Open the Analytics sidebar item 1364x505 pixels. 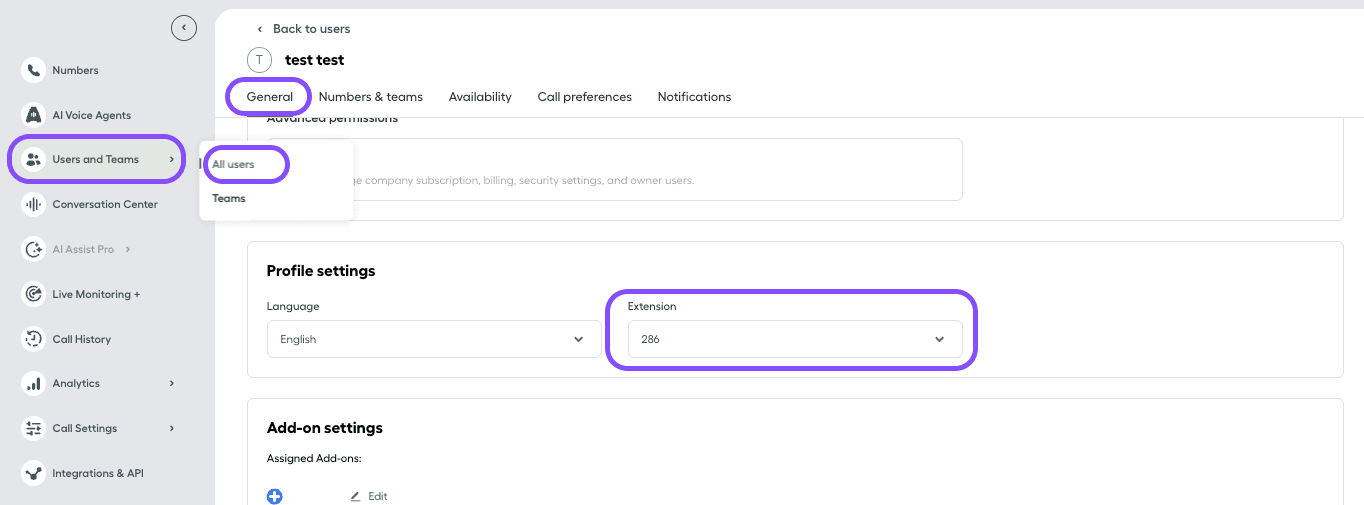(76, 383)
